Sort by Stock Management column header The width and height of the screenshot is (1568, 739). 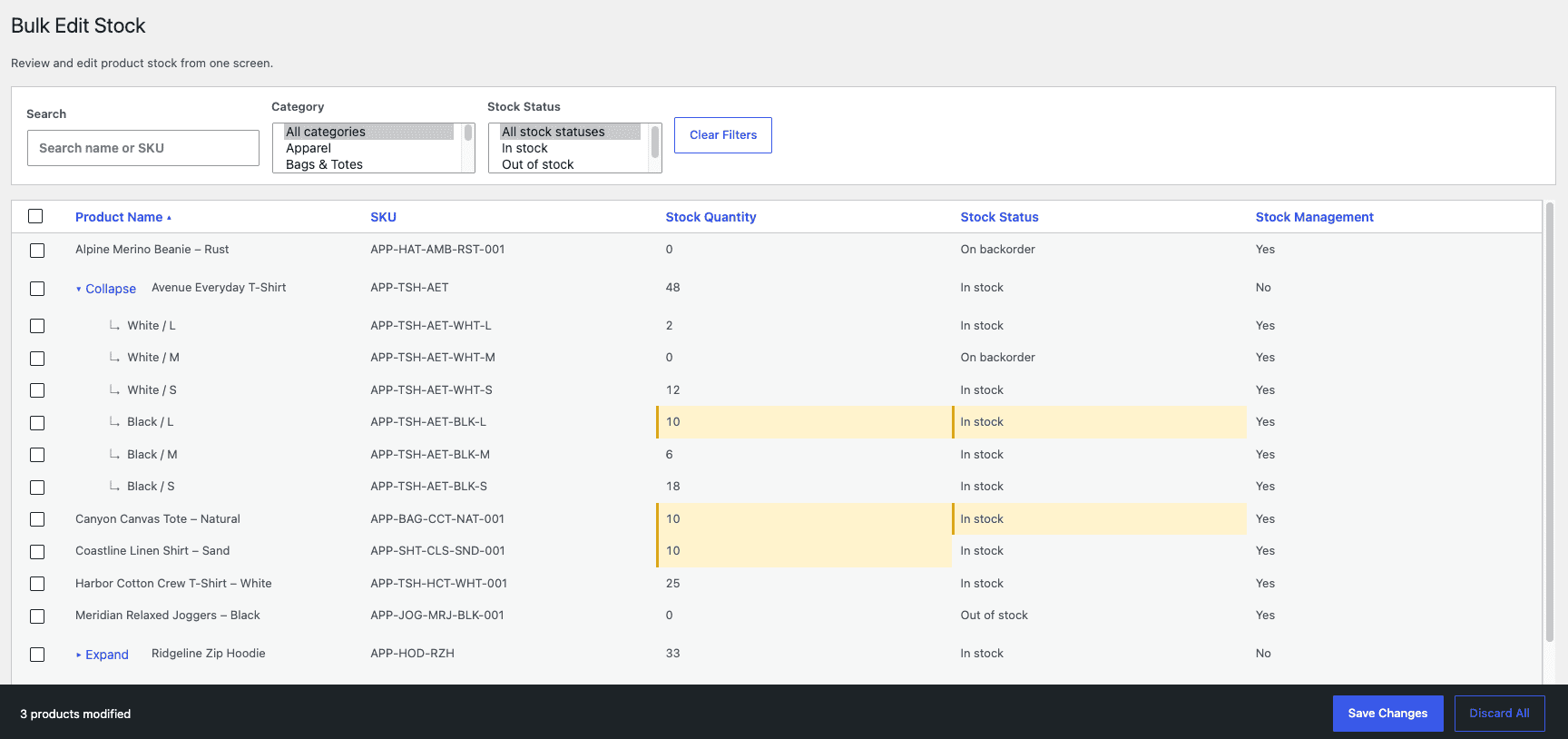tap(1314, 217)
